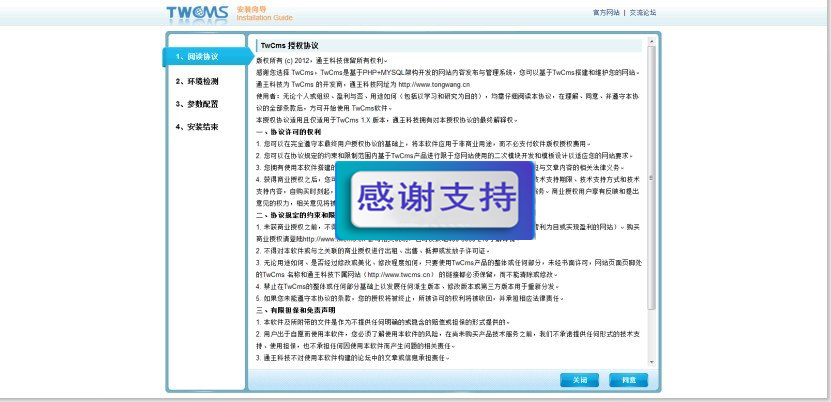
Task: Open the 交流论坛 forum link
Action: 642,13
